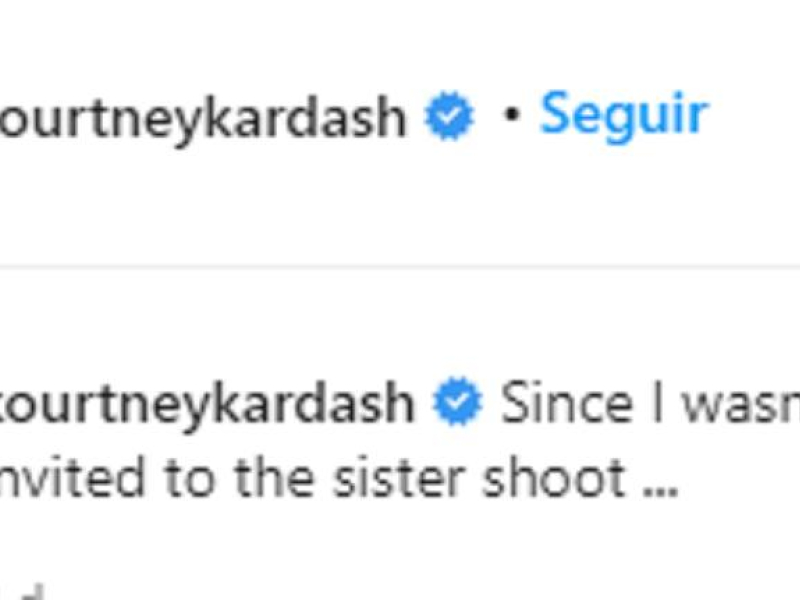The image size is (800, 600).
Task: Click the word 'shoot' in the caption
Action: coord(553,479)
